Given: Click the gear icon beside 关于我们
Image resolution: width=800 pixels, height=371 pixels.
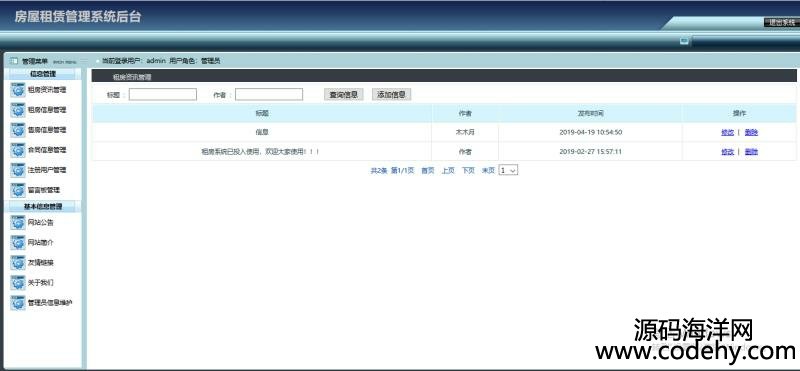Looking at the screenshot, I should (18, 283).
